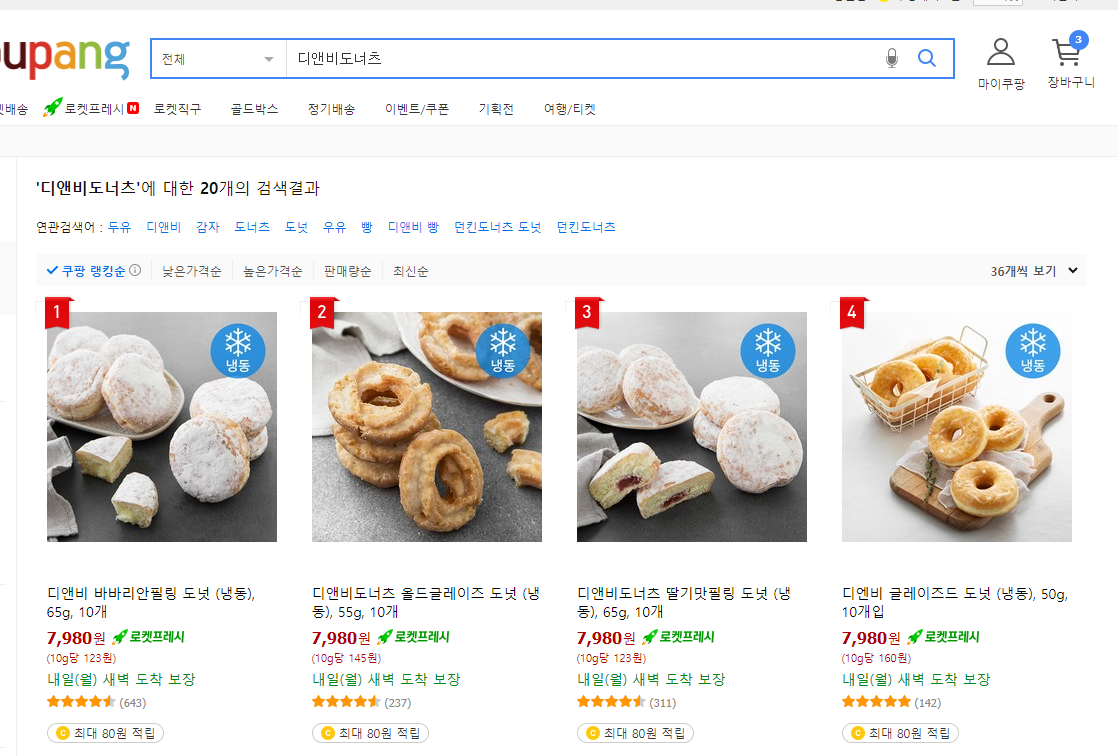
Task: Click the rank 2 red ribbon badge
Action: click(323, 313)
